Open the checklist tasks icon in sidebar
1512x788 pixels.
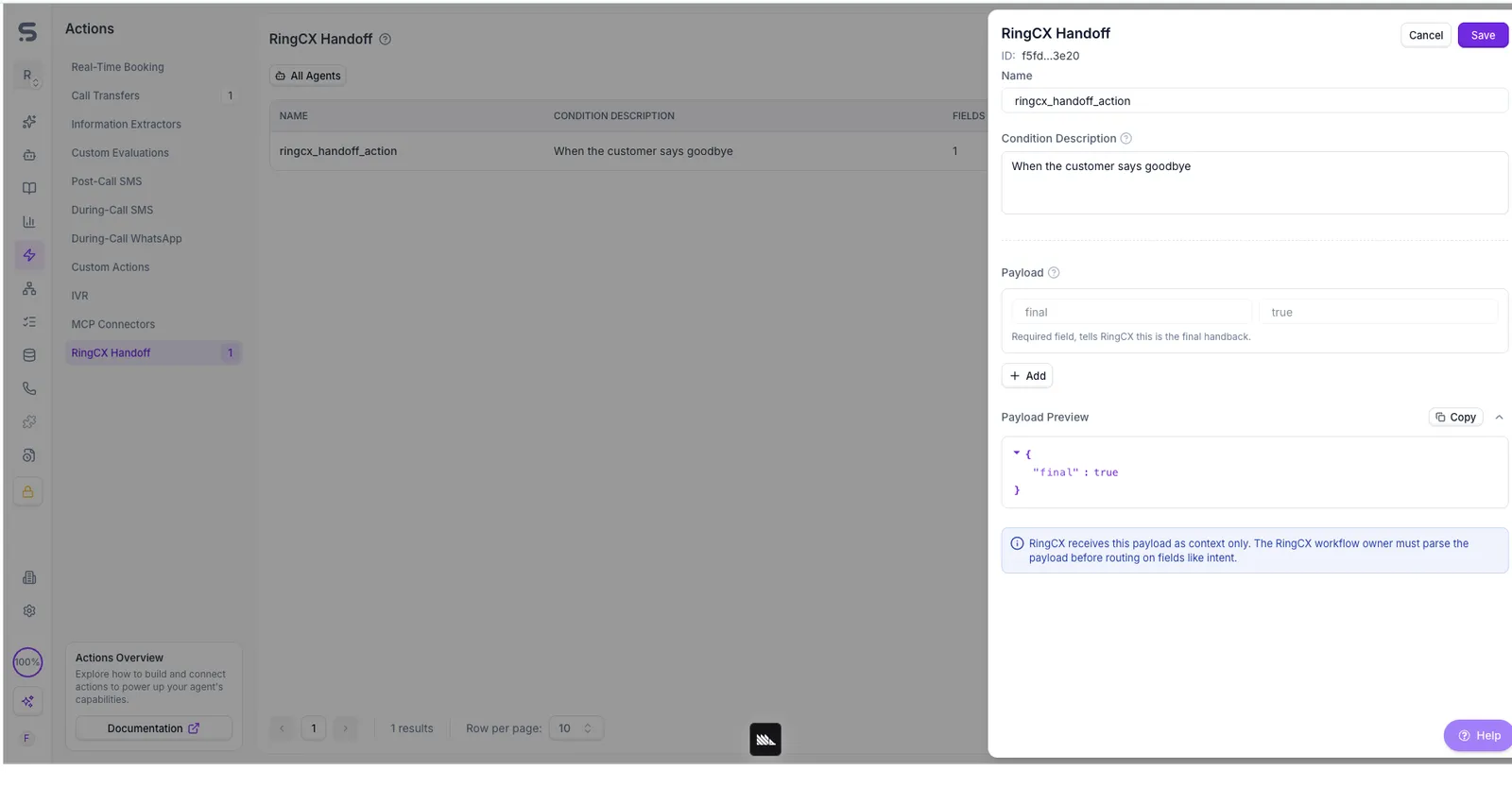[x=29, y=322]
